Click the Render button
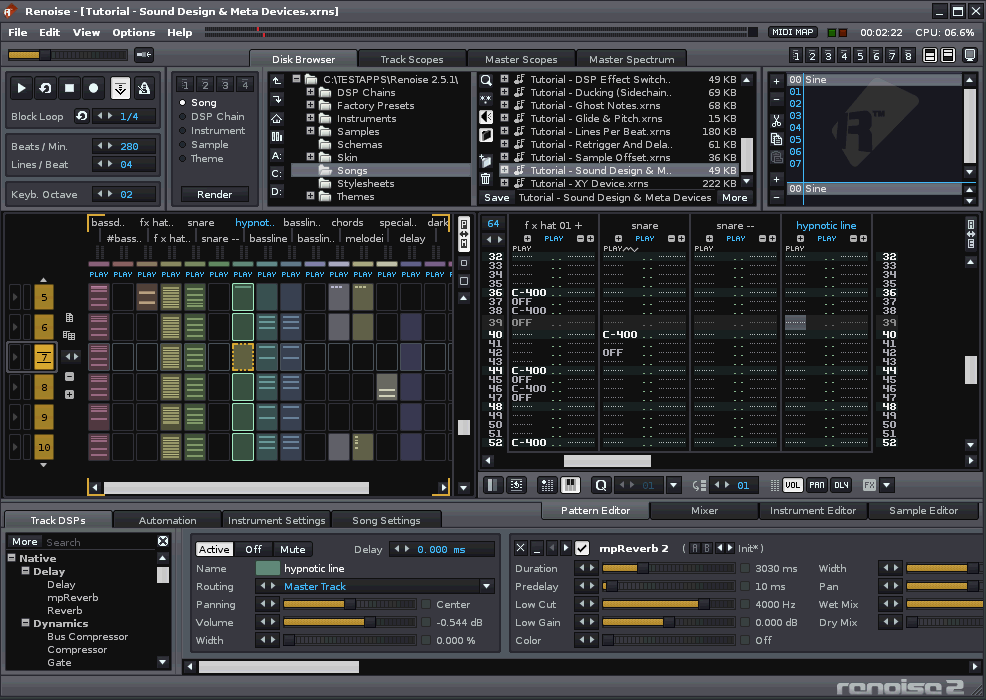986x700 pixels. coord(215,195)
